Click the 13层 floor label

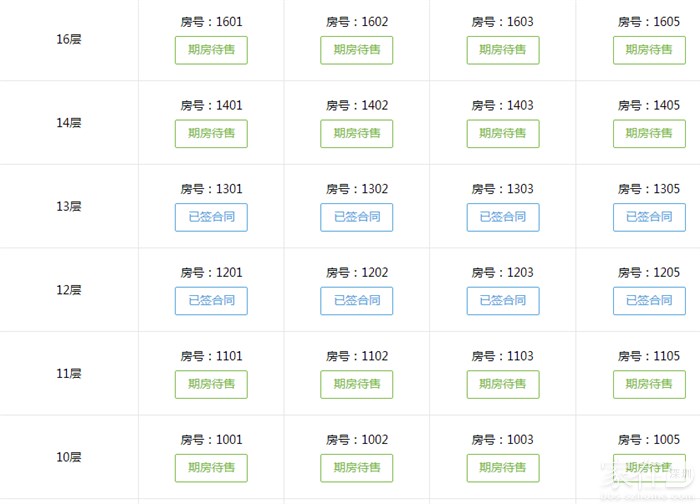pyautogui.click(x=69, y=207)
